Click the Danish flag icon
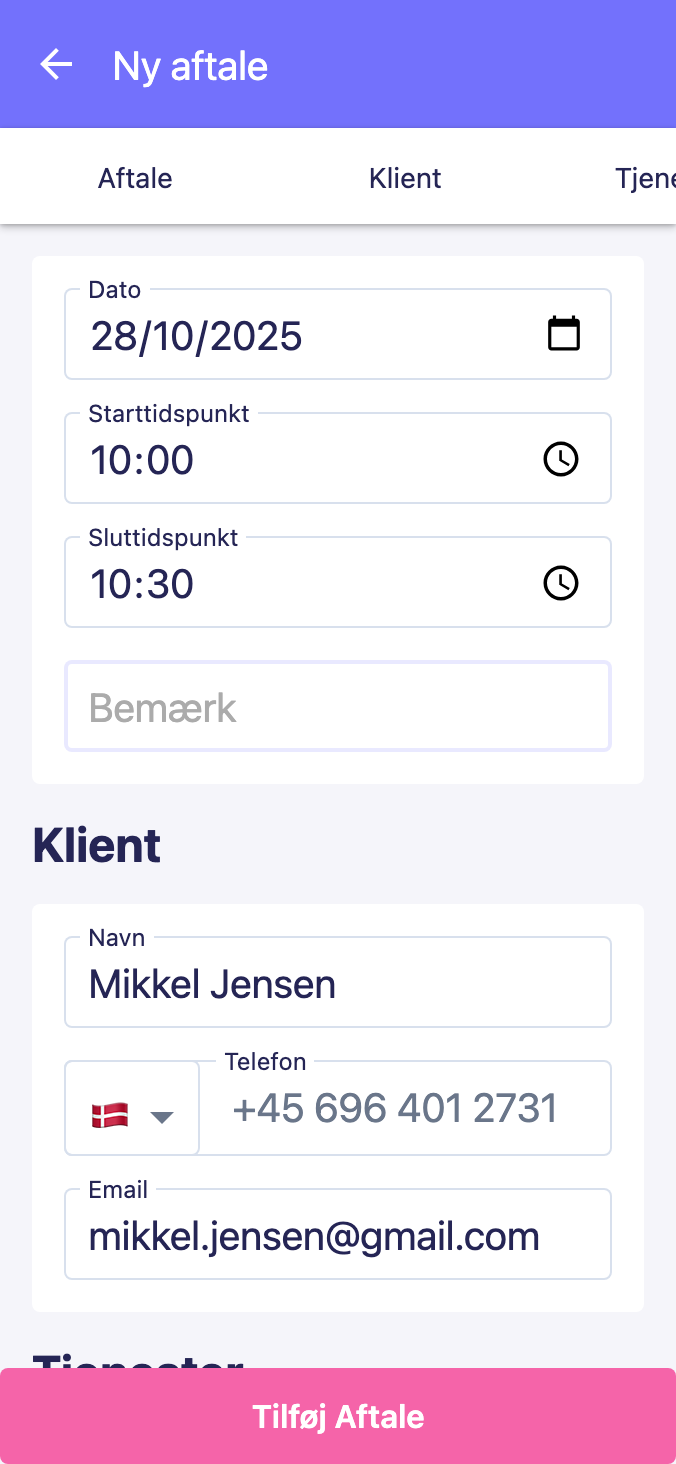 click(x=109, y=1115)
